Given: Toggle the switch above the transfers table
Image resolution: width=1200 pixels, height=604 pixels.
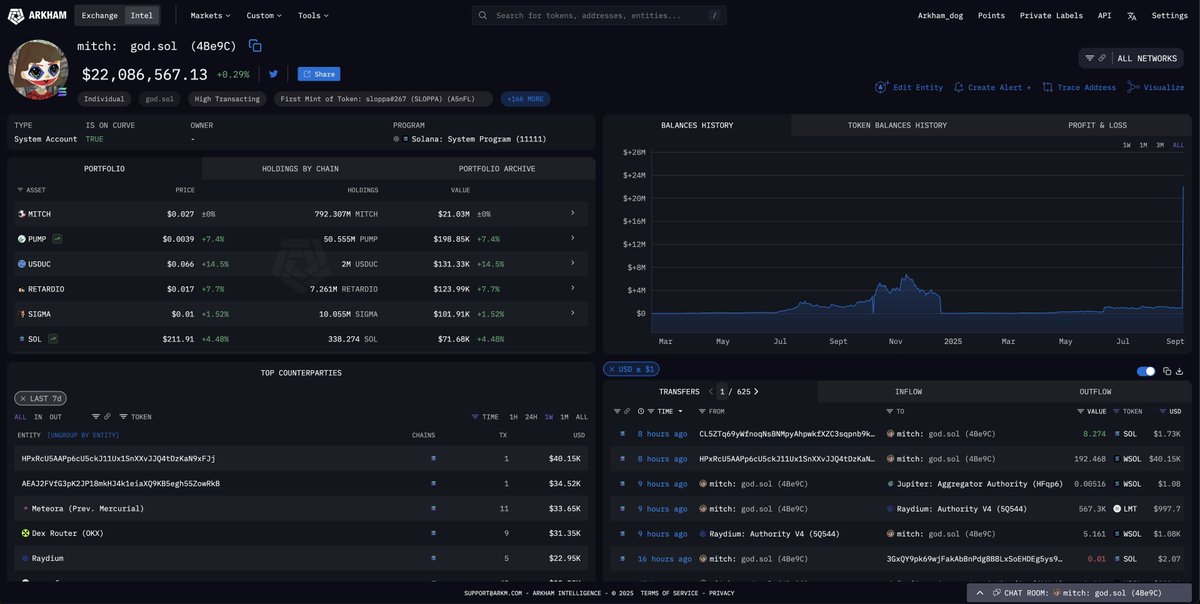Looking at the screenshot, I should pyautogui.click(x=1146, y=371).
